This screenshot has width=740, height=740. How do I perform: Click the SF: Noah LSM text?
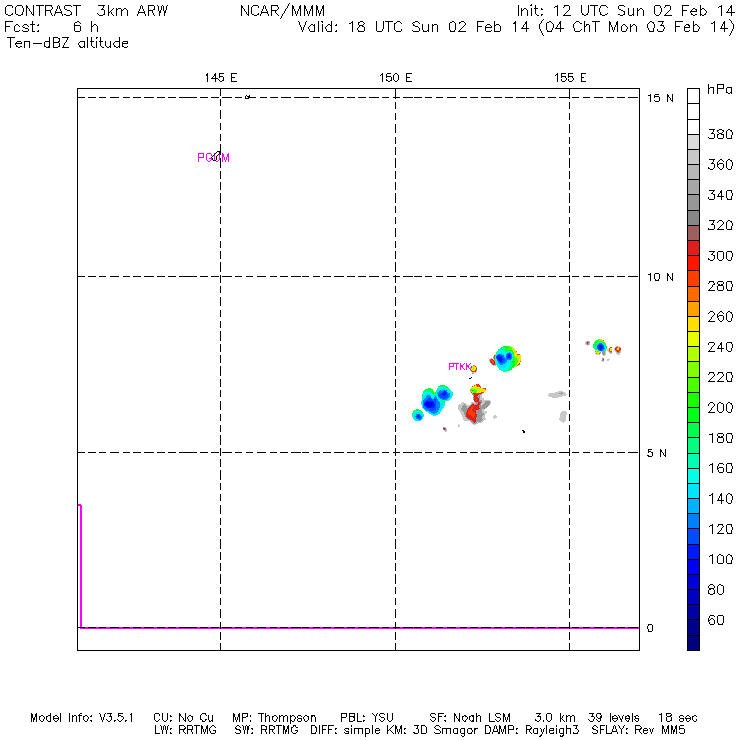click(470, 718)
